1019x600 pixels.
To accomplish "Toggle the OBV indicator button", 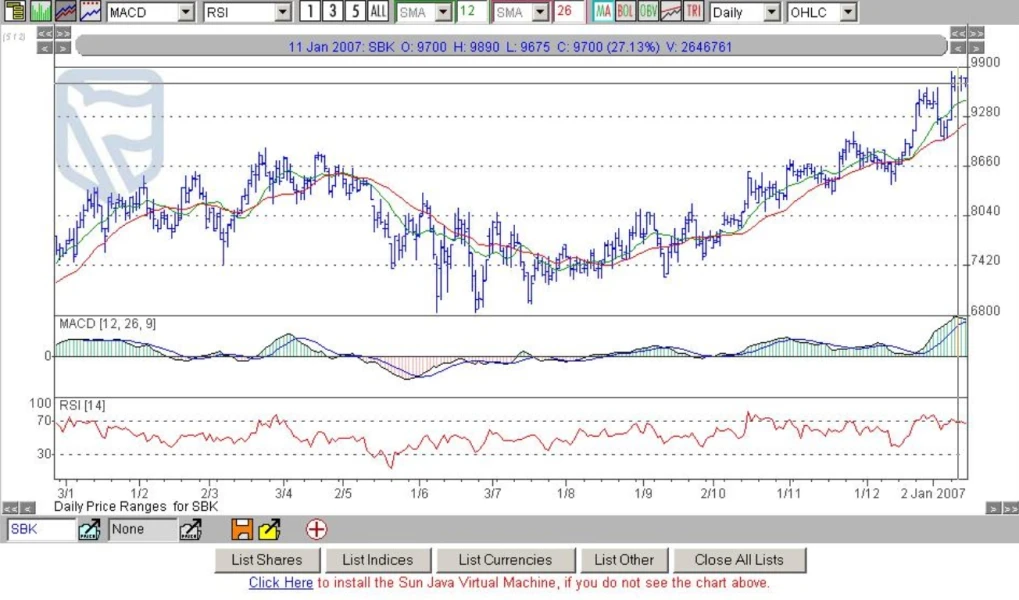I will (648, 12).
